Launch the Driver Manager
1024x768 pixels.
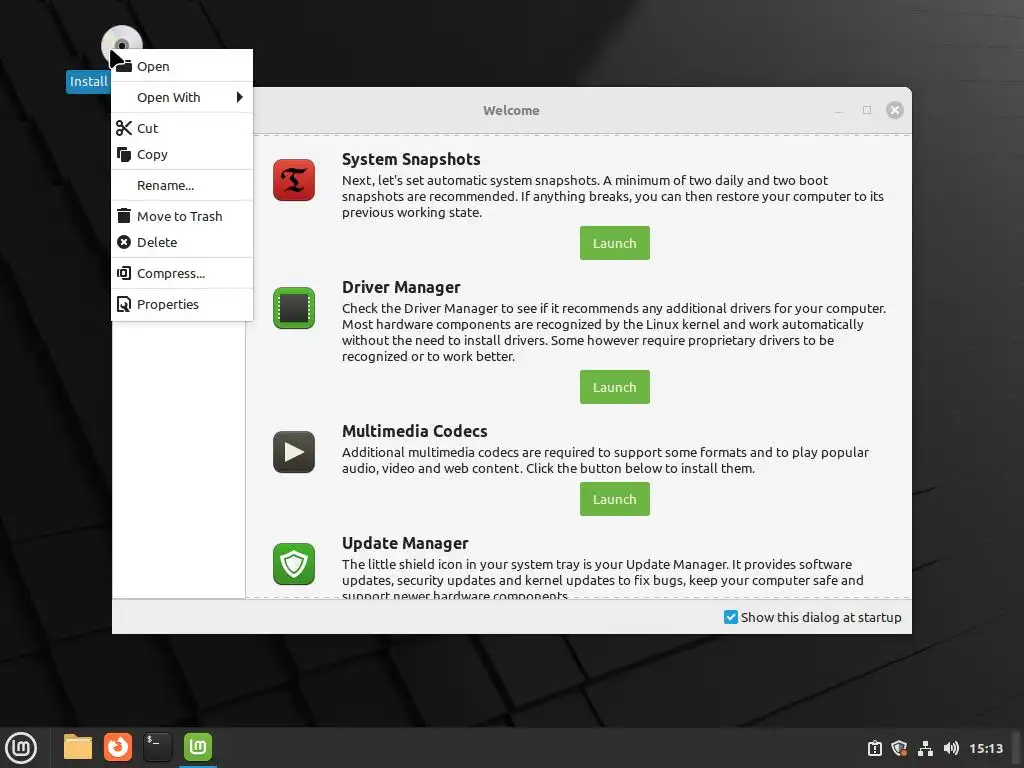tap(615, 387)
